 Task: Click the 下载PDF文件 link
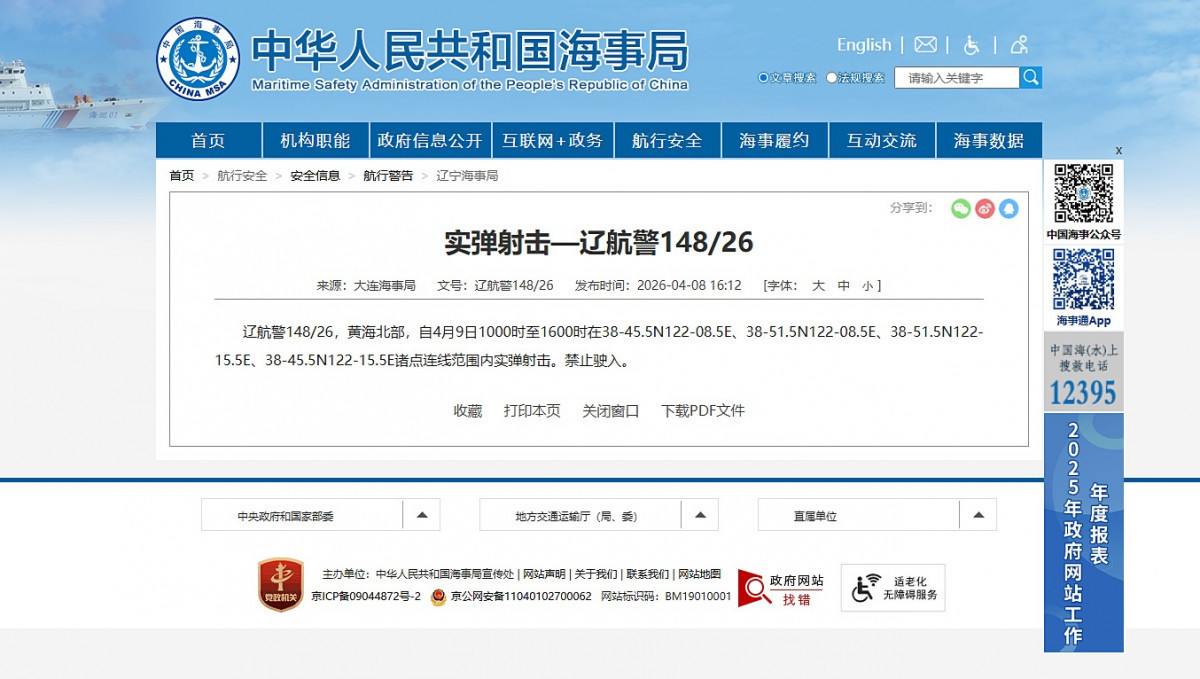pyautogui.click(x=702, y=410)
